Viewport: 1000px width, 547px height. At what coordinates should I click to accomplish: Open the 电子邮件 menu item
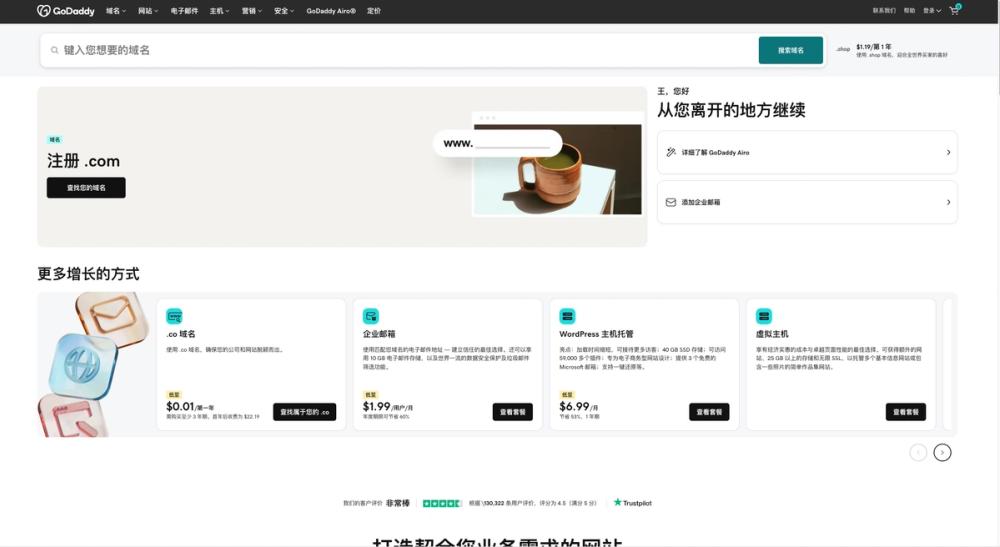(x=184, y=11)
